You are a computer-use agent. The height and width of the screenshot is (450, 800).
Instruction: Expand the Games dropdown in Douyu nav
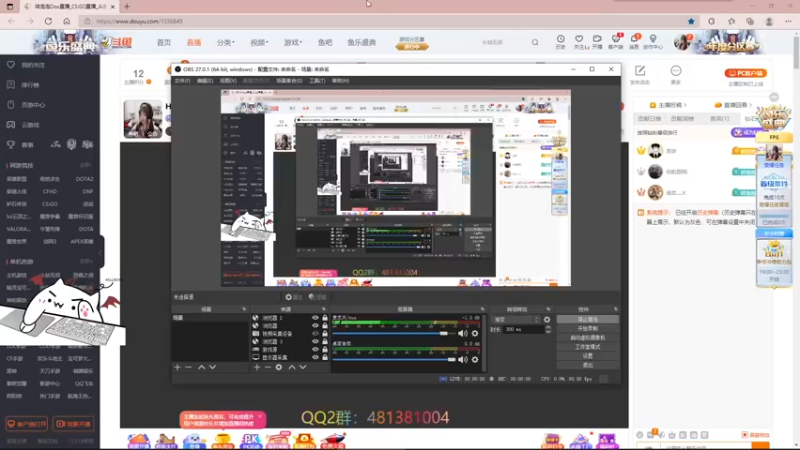pos(293,42)
